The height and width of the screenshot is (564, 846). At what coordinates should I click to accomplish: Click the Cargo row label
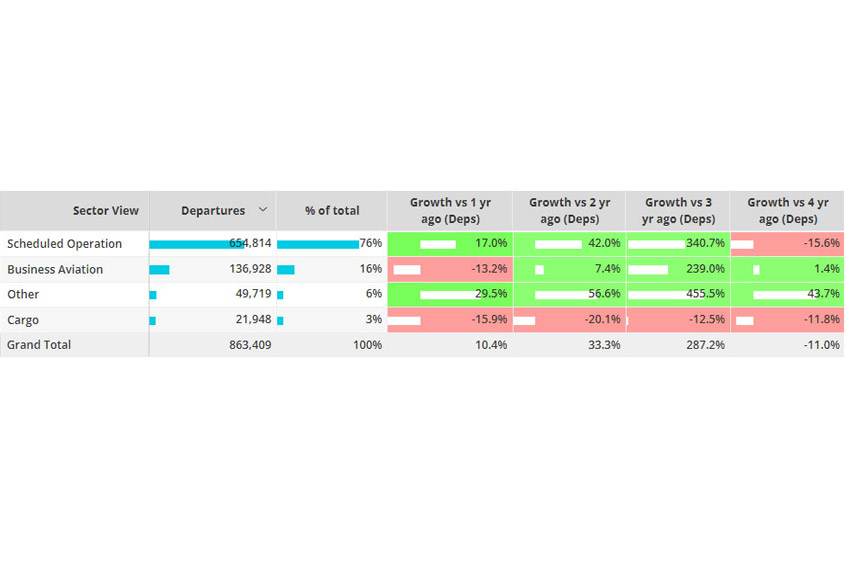click(x=24, y=320)
